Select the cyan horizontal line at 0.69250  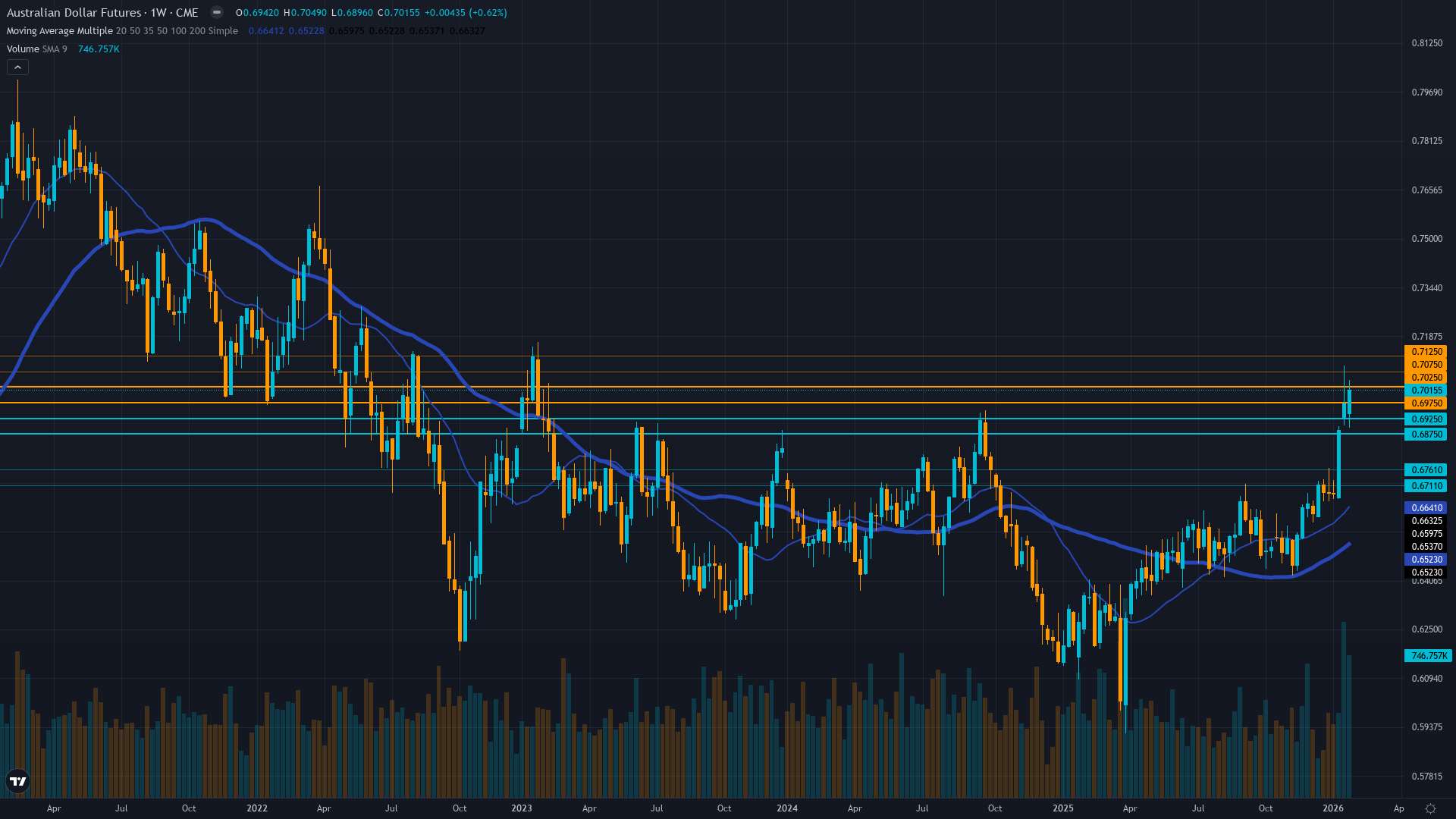click(x=701, y=419)
